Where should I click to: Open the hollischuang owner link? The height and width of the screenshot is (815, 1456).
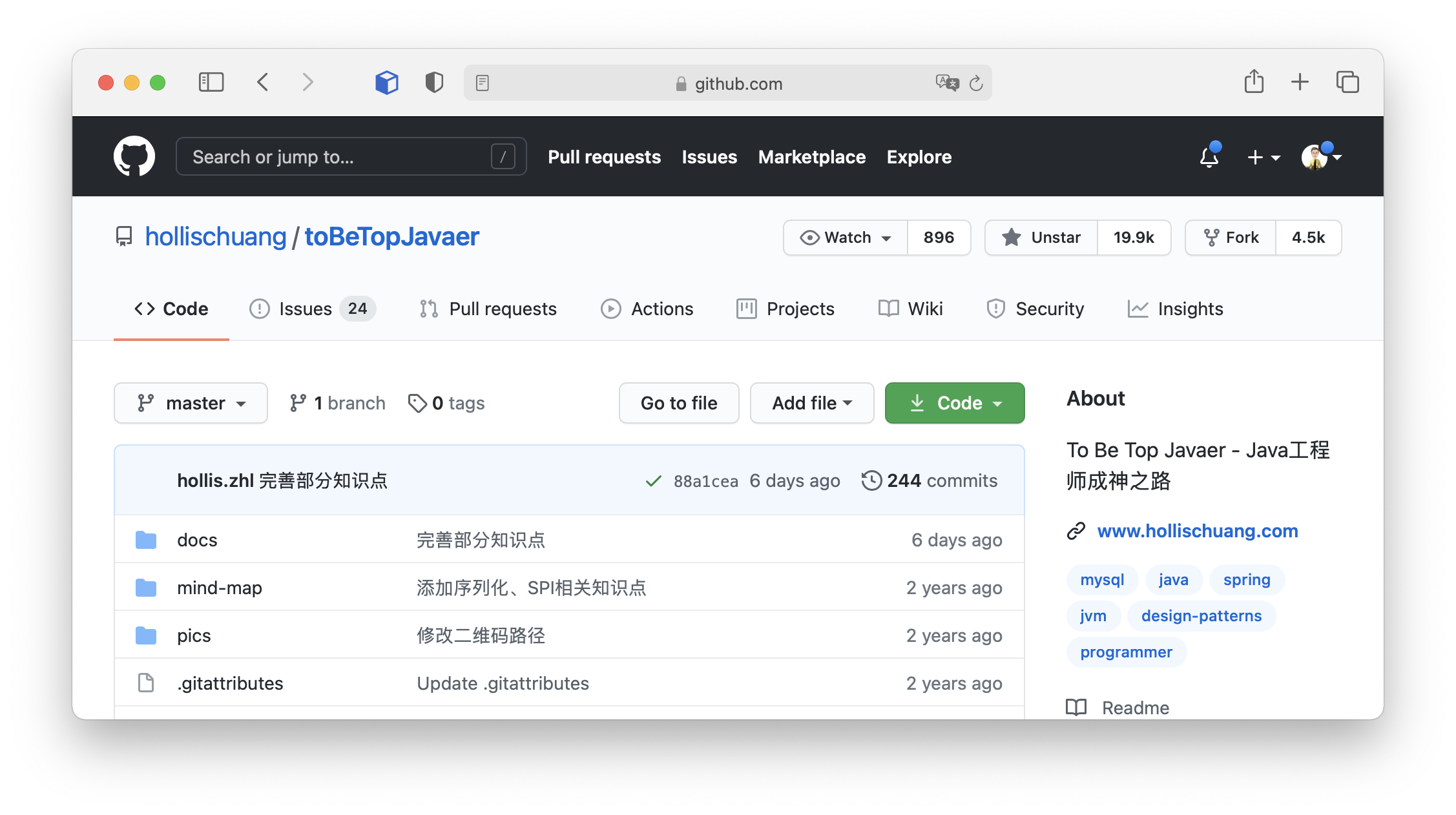[x=216, y=236]
